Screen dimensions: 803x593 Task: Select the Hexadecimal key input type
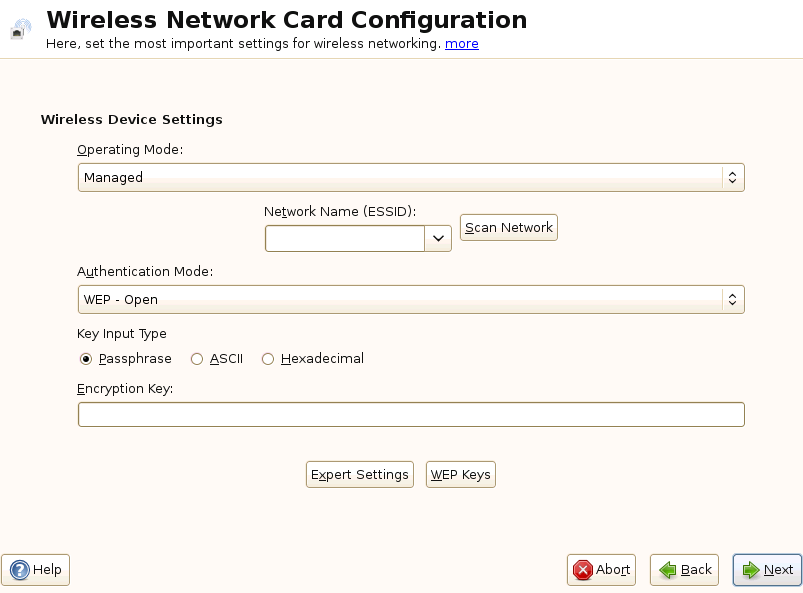[x=268, y=359]
